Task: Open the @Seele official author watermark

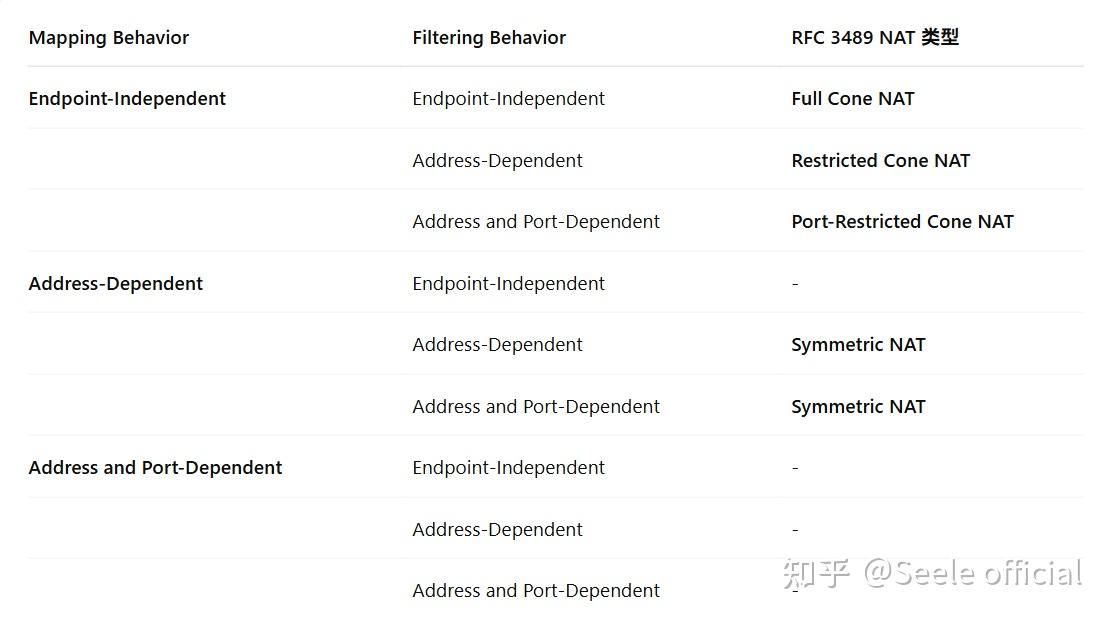Action: click(972, 574)
